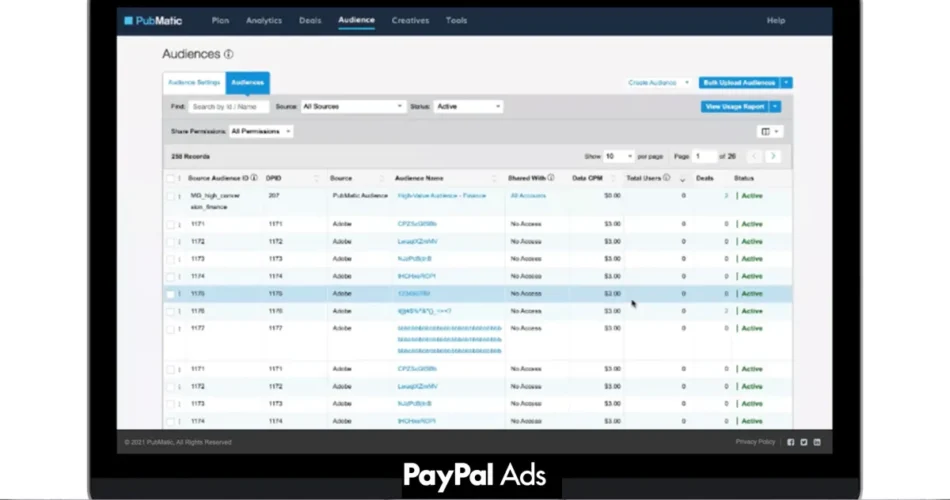Select the Audiences tab
Screen dimensions: 950x500
coord(248,83)
